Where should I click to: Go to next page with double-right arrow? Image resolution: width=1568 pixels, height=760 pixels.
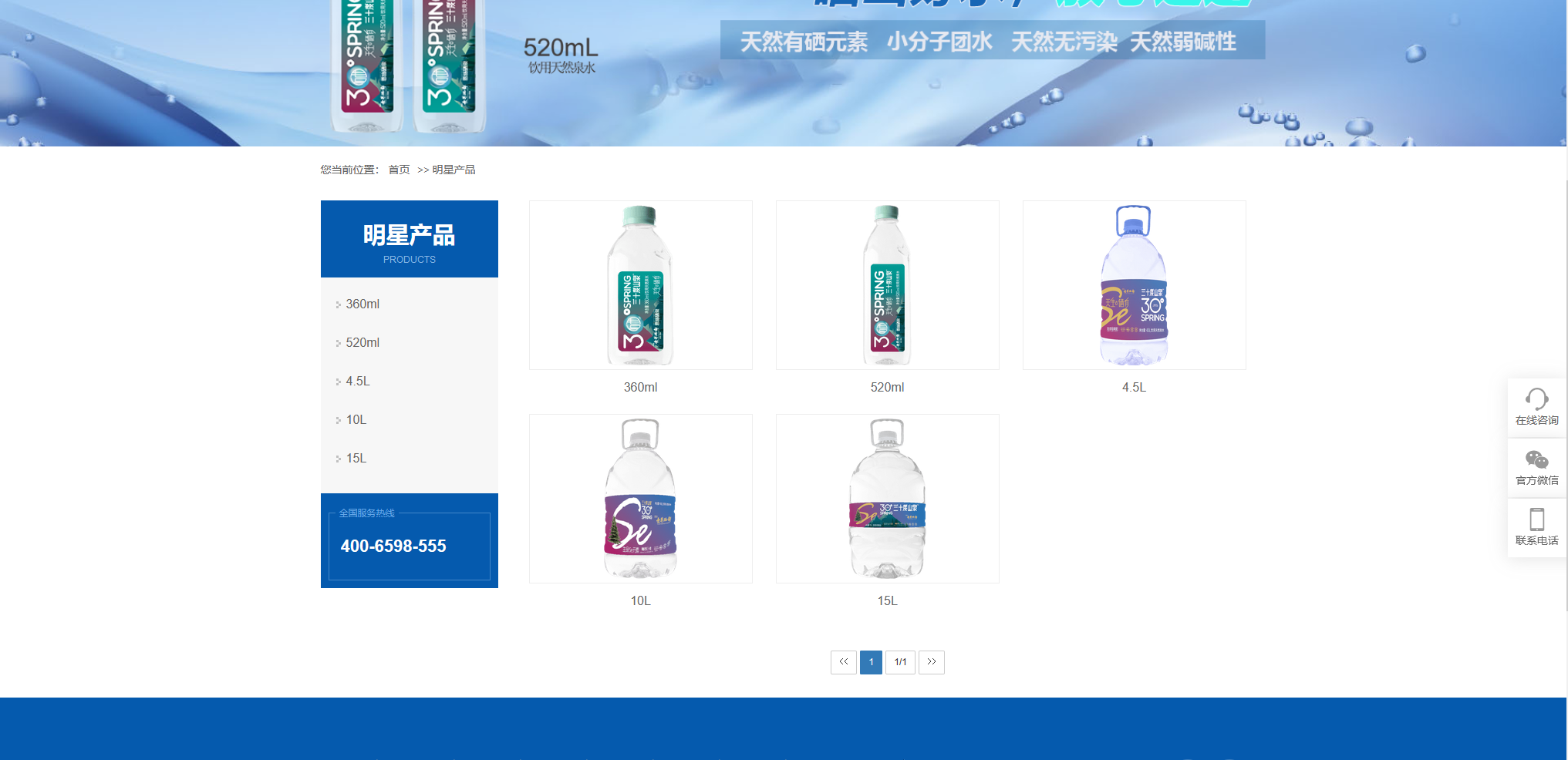(x=931, y=662)
